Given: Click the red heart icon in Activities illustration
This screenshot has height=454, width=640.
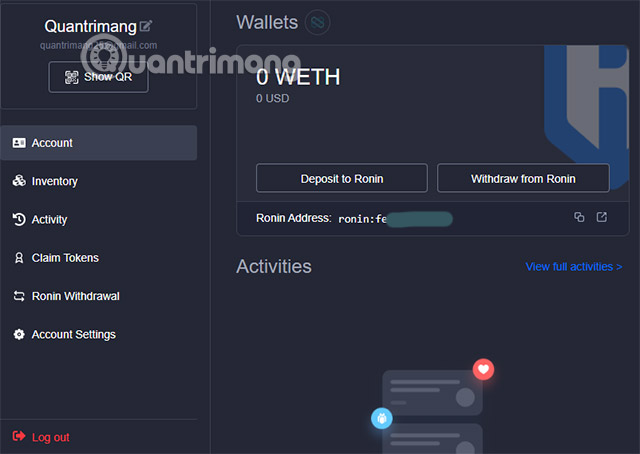Looking at the screenshot, I should [483, 370].
